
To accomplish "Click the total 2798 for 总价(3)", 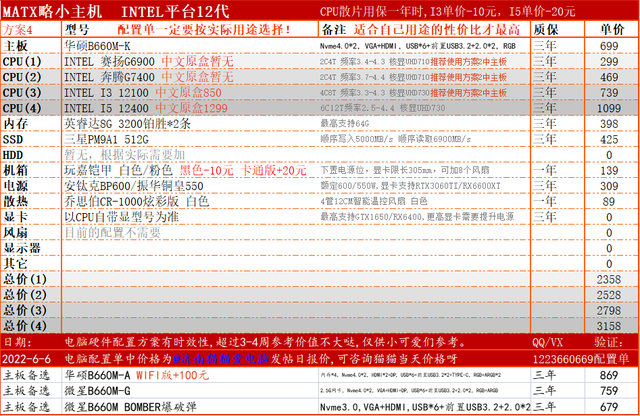I will (x=609, y=311).
